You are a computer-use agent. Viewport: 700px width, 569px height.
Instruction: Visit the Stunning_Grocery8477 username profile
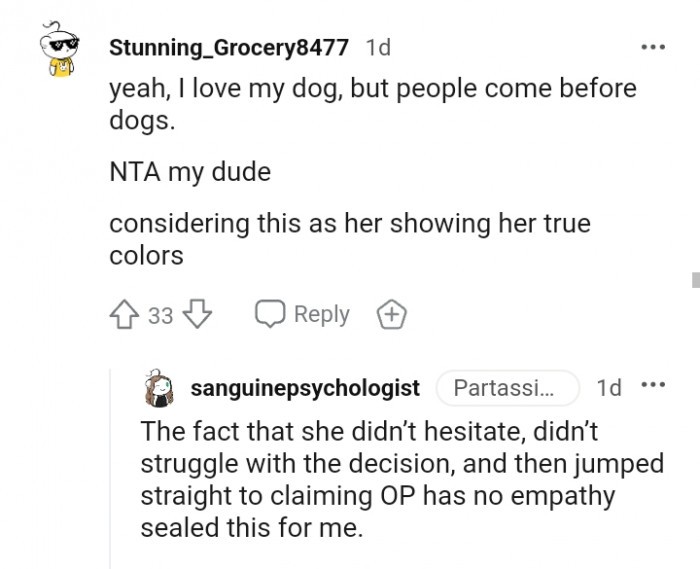[x=228, y=47]
